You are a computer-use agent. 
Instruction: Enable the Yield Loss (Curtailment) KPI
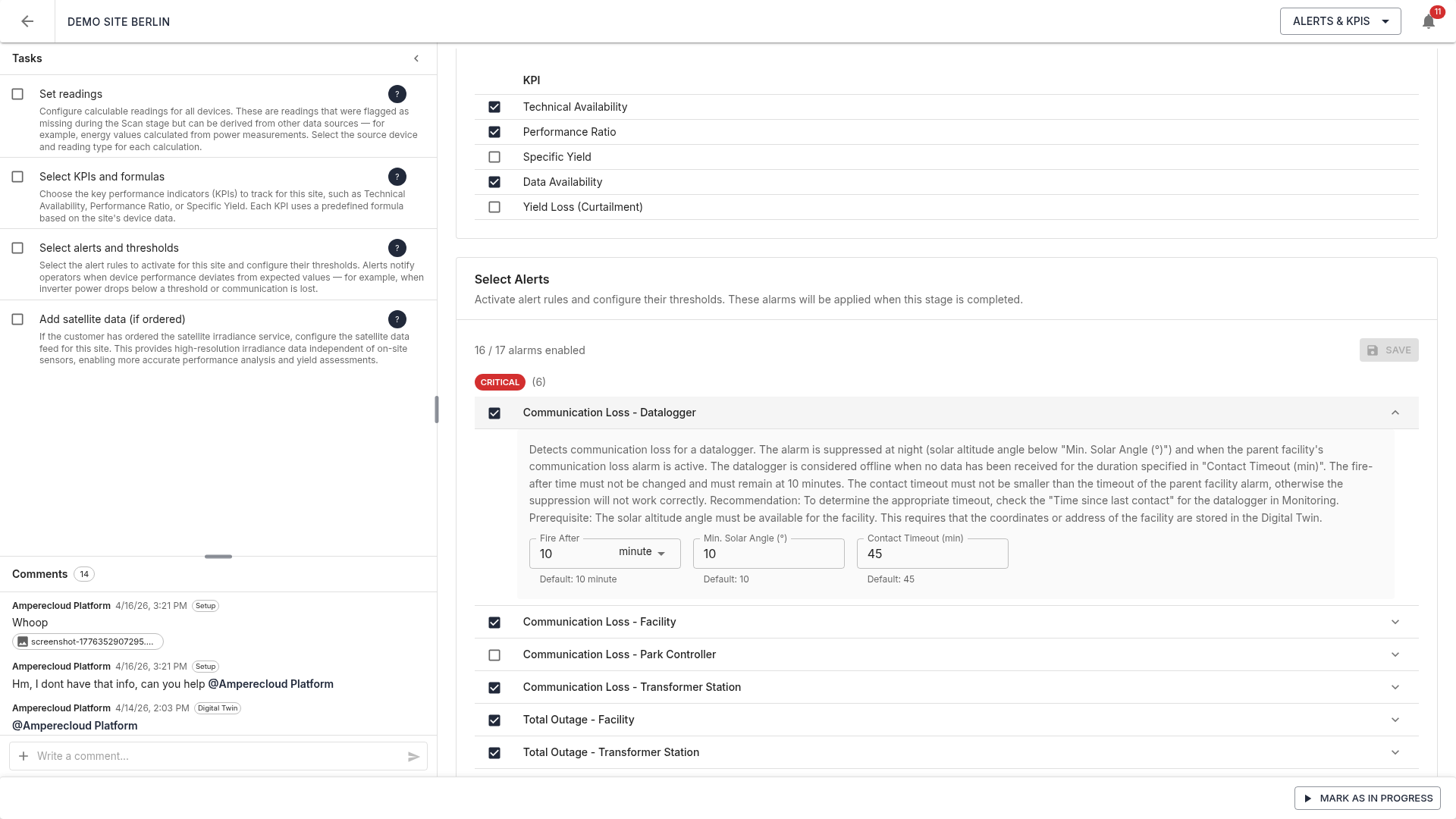pyautogui.click(x=494, y=207)
